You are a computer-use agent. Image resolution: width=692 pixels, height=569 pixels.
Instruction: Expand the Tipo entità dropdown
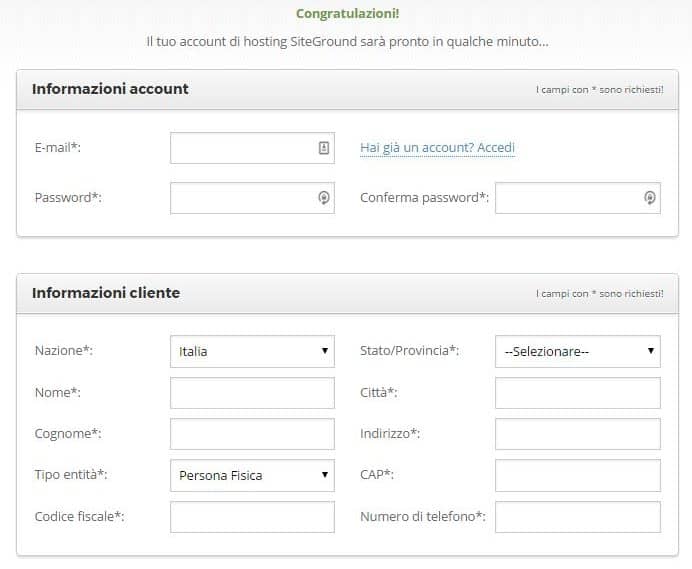point(252,475)
